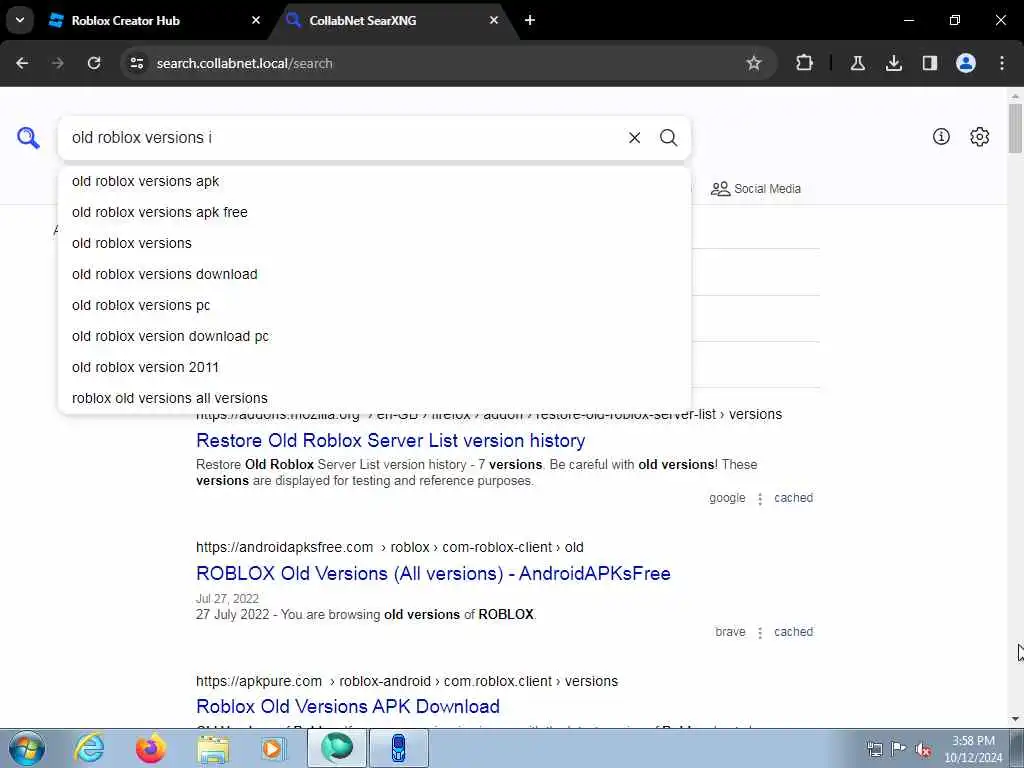The height and width of the screenshot is (768, 1024).
Task: Click the scrollbar down arrow
Action: (x=1015, y=720)
